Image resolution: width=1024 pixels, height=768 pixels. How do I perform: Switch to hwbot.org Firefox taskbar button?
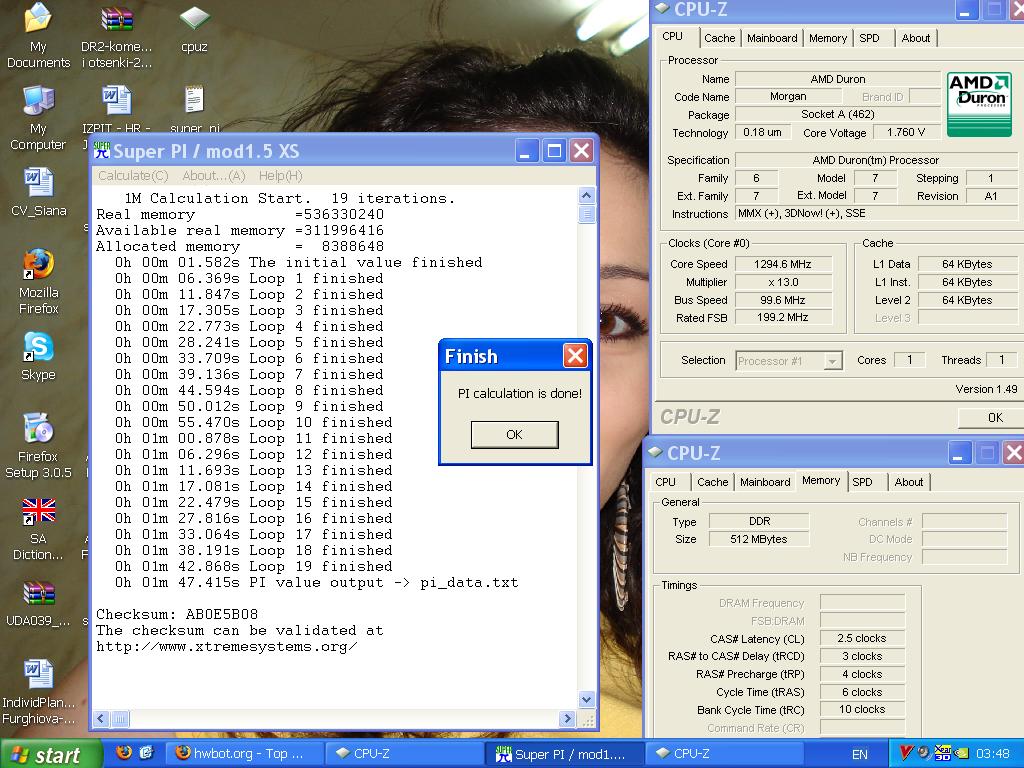(x=244, y=754)
